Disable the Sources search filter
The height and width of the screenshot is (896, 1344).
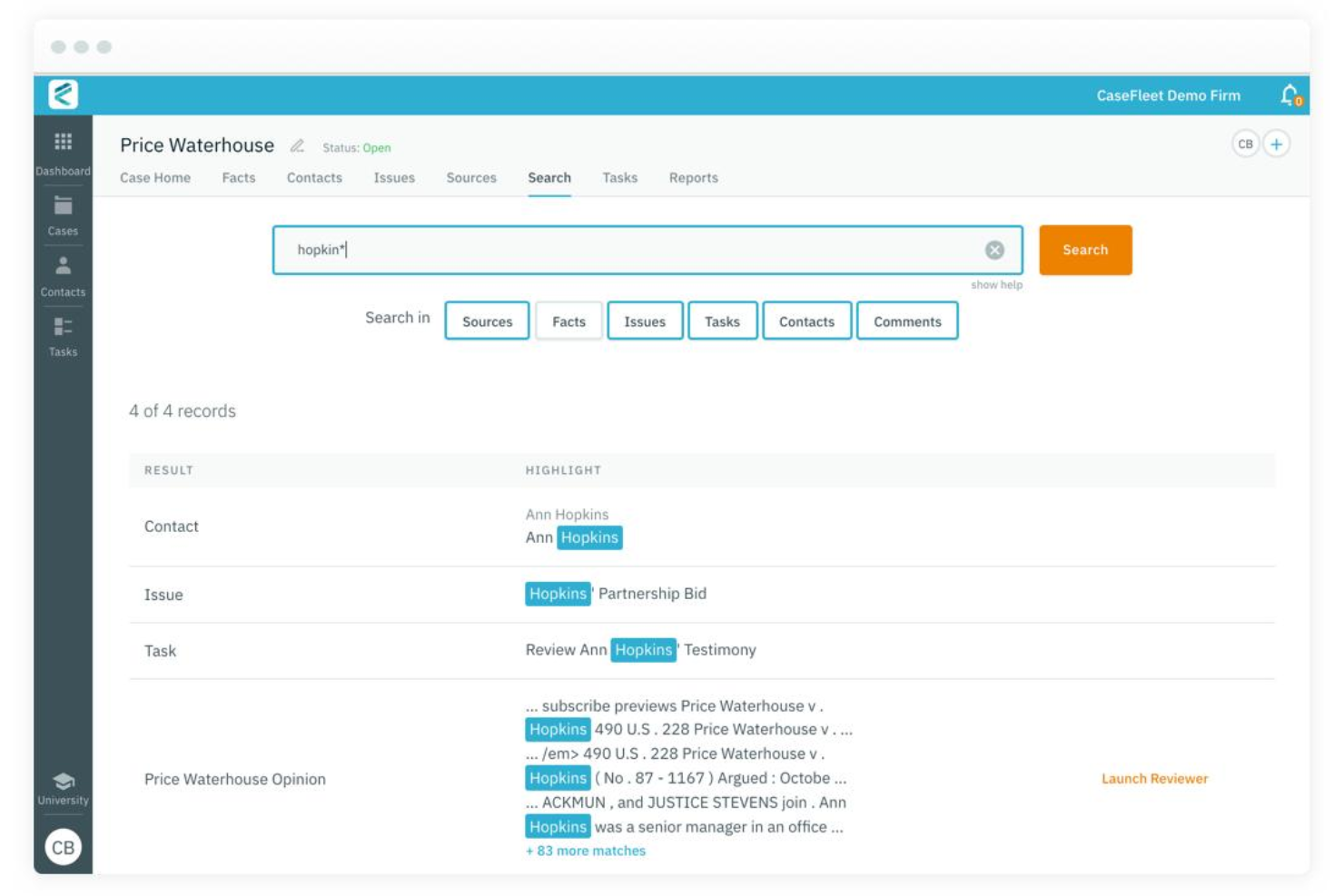[x=487, y=320]
